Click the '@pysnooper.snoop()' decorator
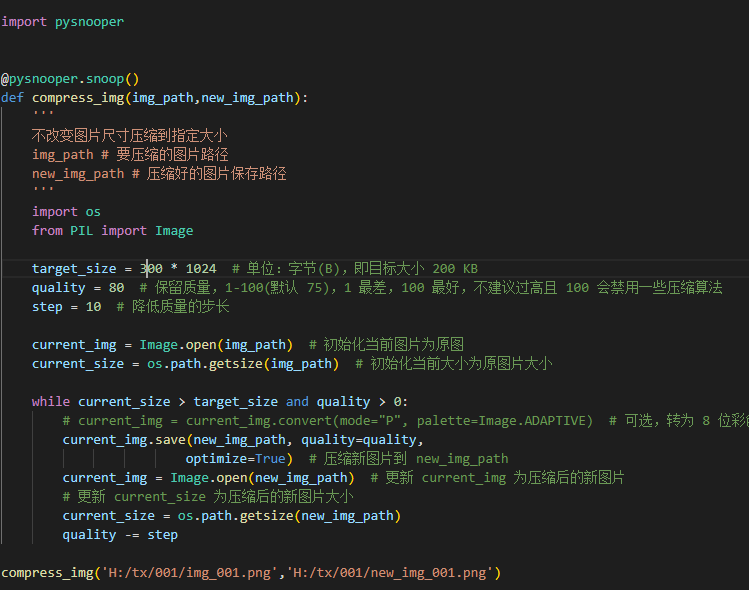Viewport: 749px width, 590px height. point(70,79)
